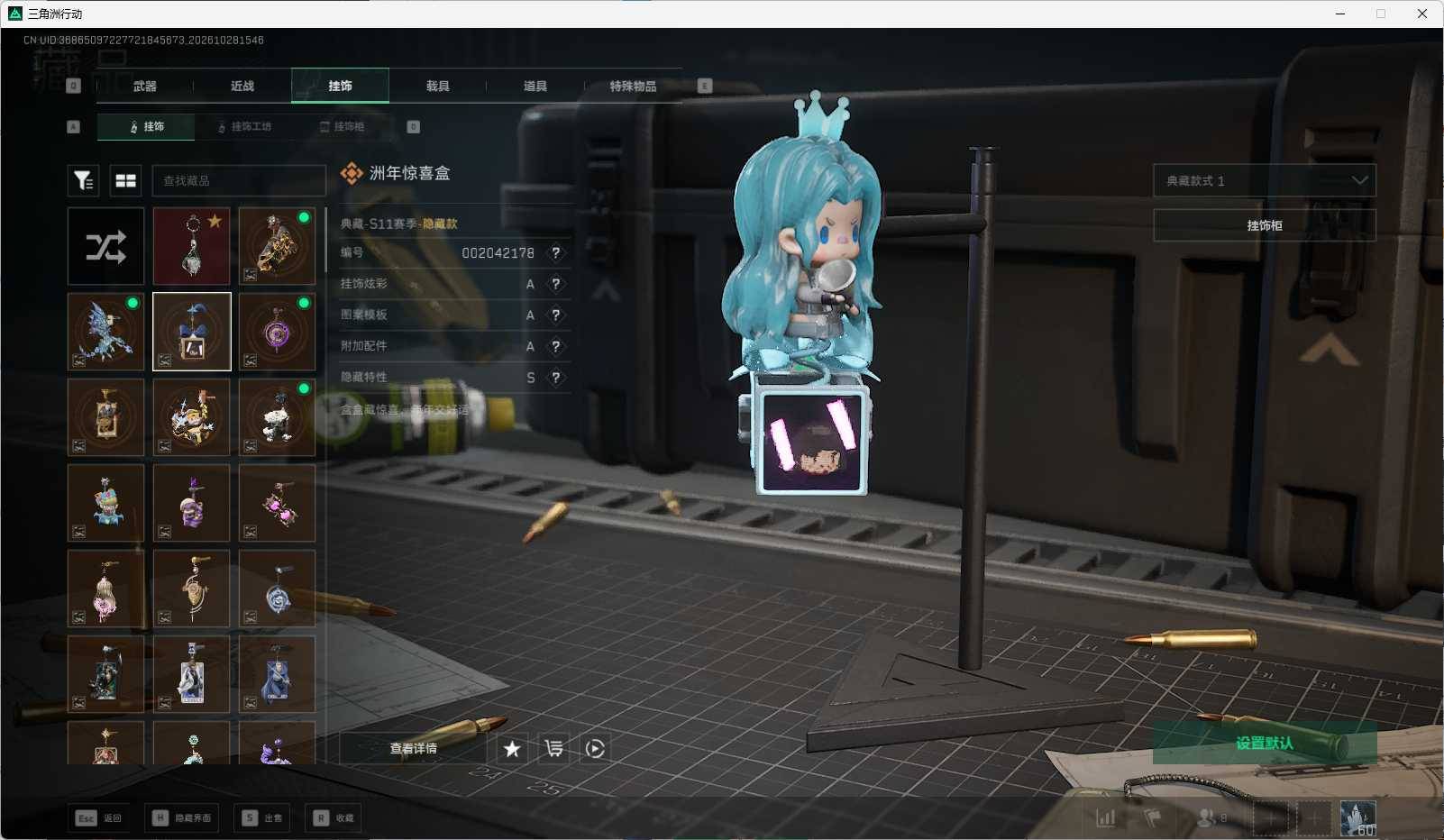The width and height of the screenshot is (1444, 840).
Task: Select the silver rose charm thumbnail
Action: click(277, 589)
